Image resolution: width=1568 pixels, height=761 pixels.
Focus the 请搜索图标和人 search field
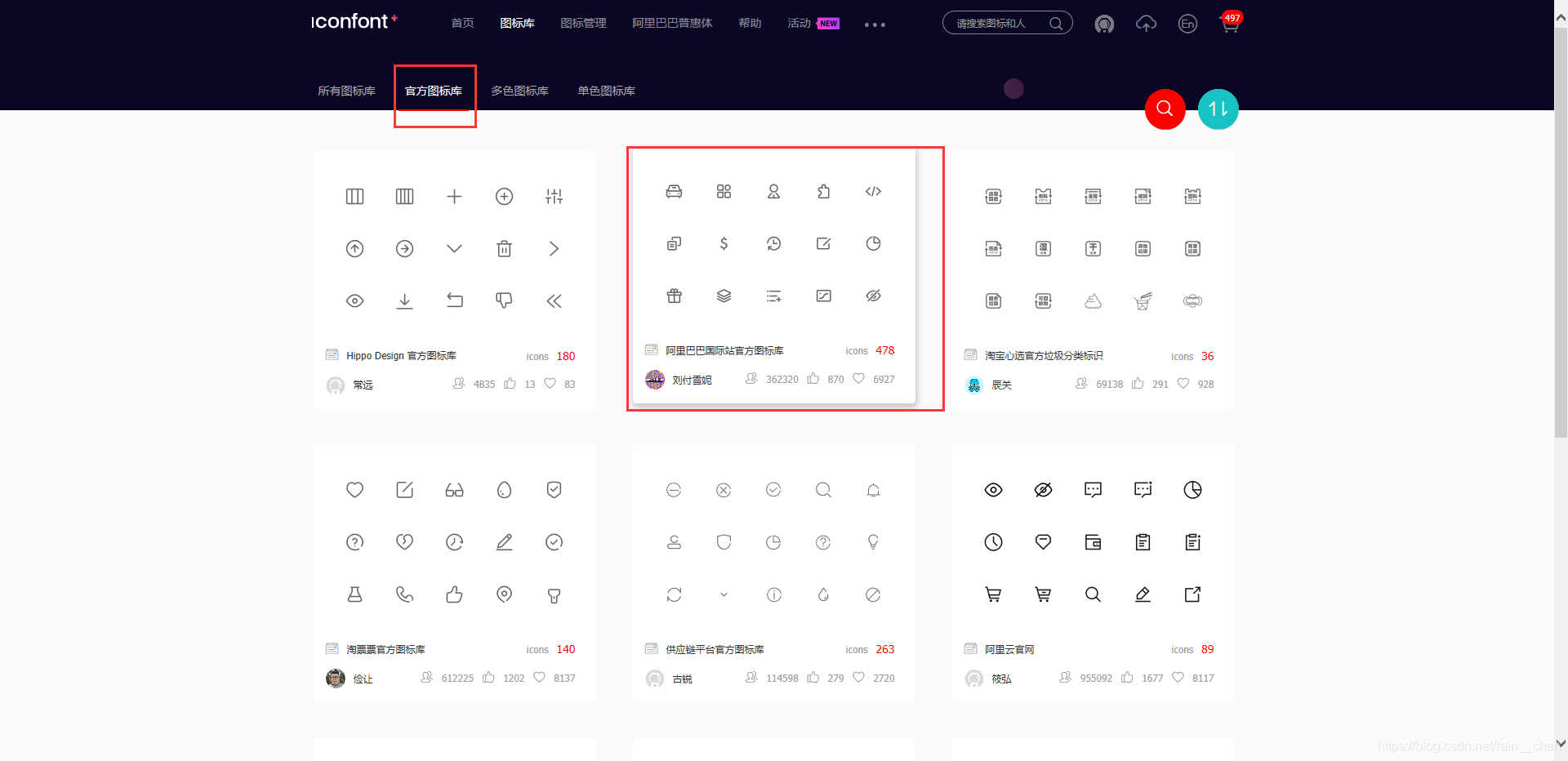coord(1007,24)
